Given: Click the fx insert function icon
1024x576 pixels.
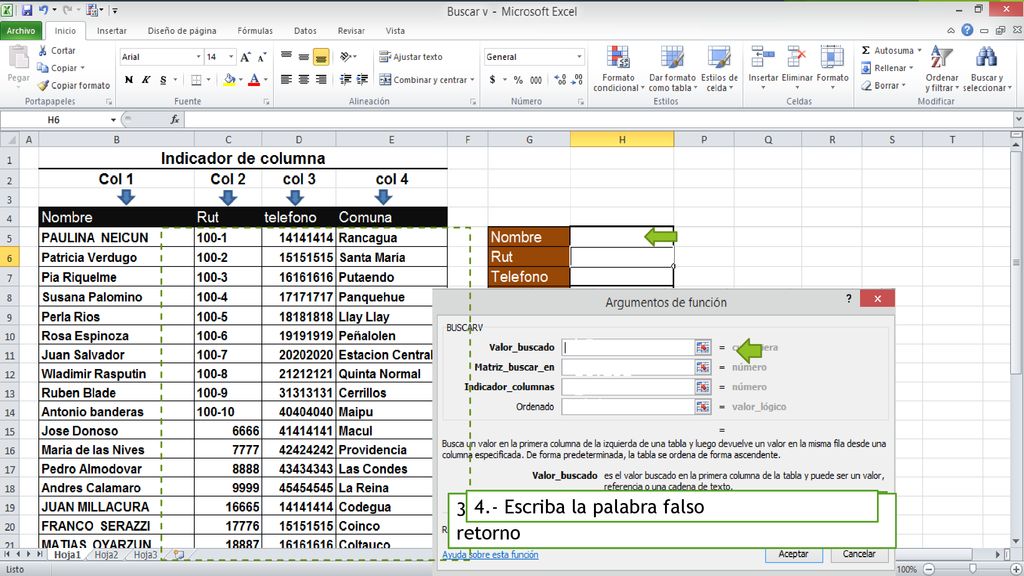Looking at the screenshot, I should coord(175,120).
